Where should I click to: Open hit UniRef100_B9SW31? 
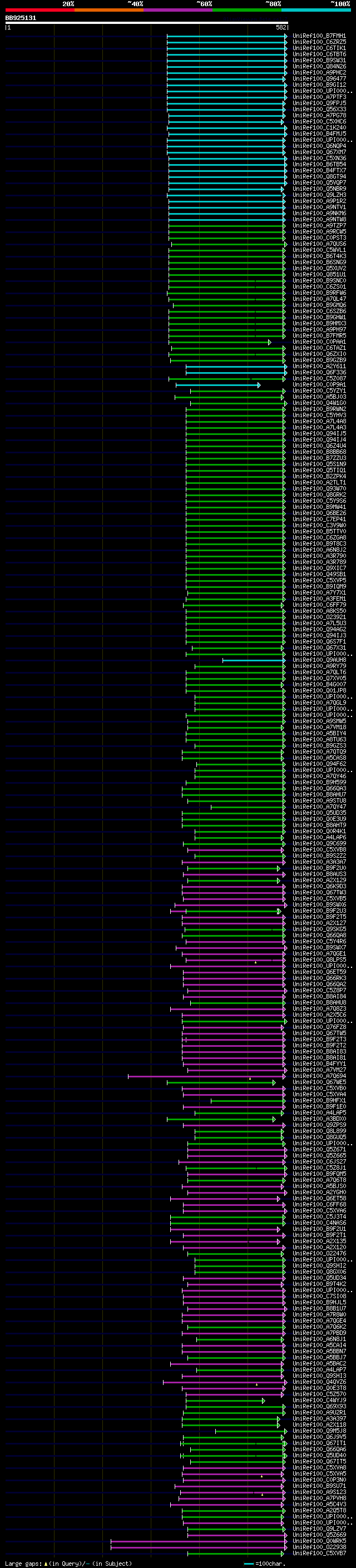tap(319, 60)
